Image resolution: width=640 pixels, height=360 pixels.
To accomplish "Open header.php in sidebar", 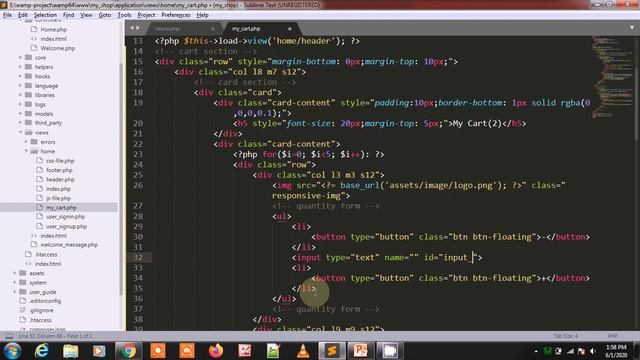I will point(60,180).
